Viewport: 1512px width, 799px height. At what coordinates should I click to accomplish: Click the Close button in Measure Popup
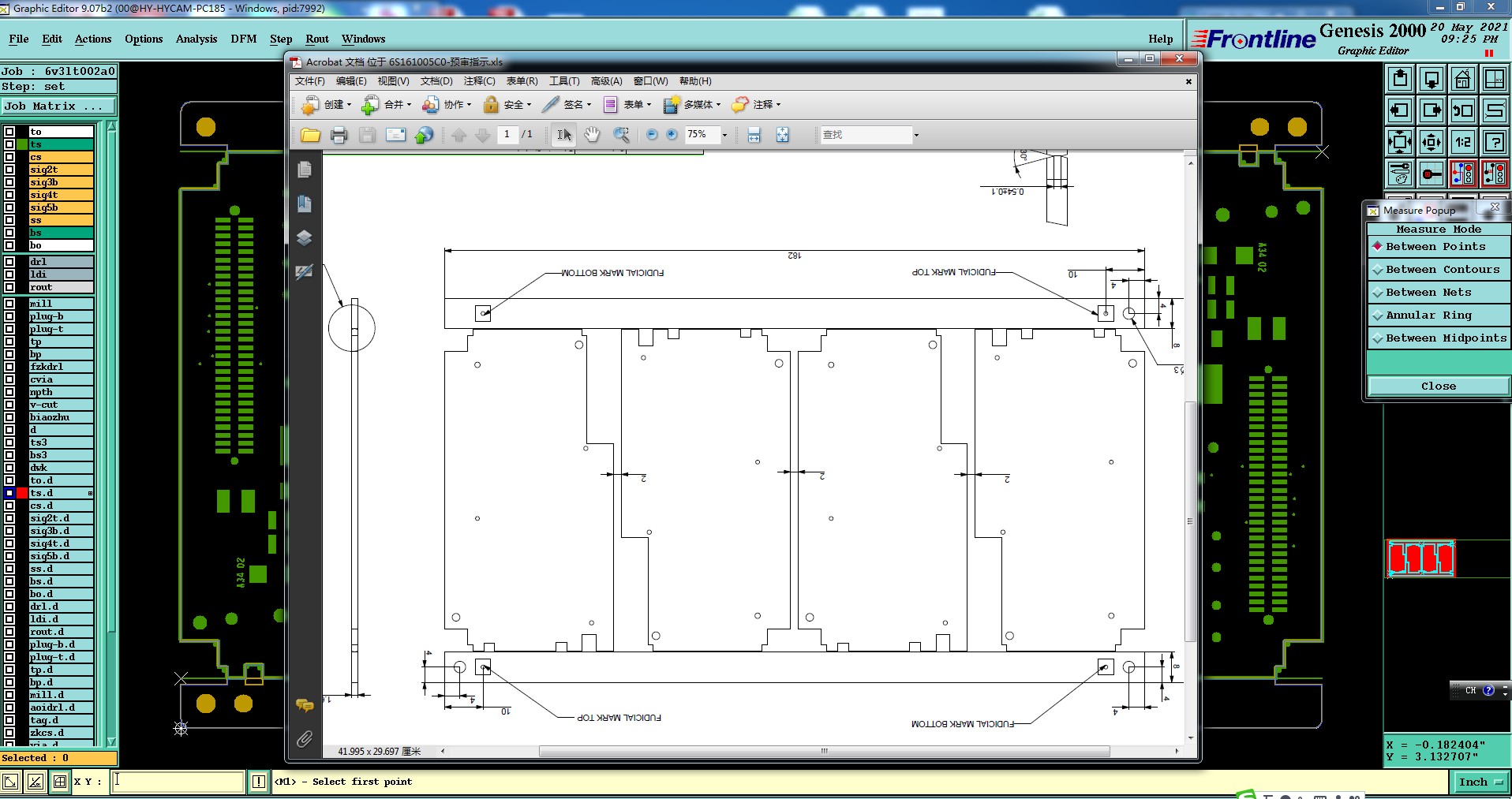click(1439, 386)
